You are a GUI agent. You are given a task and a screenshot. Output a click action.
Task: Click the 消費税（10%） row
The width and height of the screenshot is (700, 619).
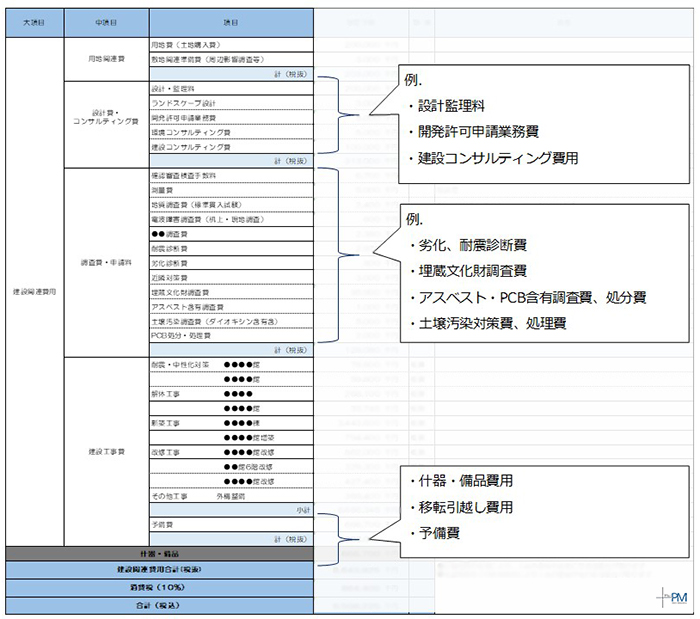pyautogui.click(x=160, y=588)
